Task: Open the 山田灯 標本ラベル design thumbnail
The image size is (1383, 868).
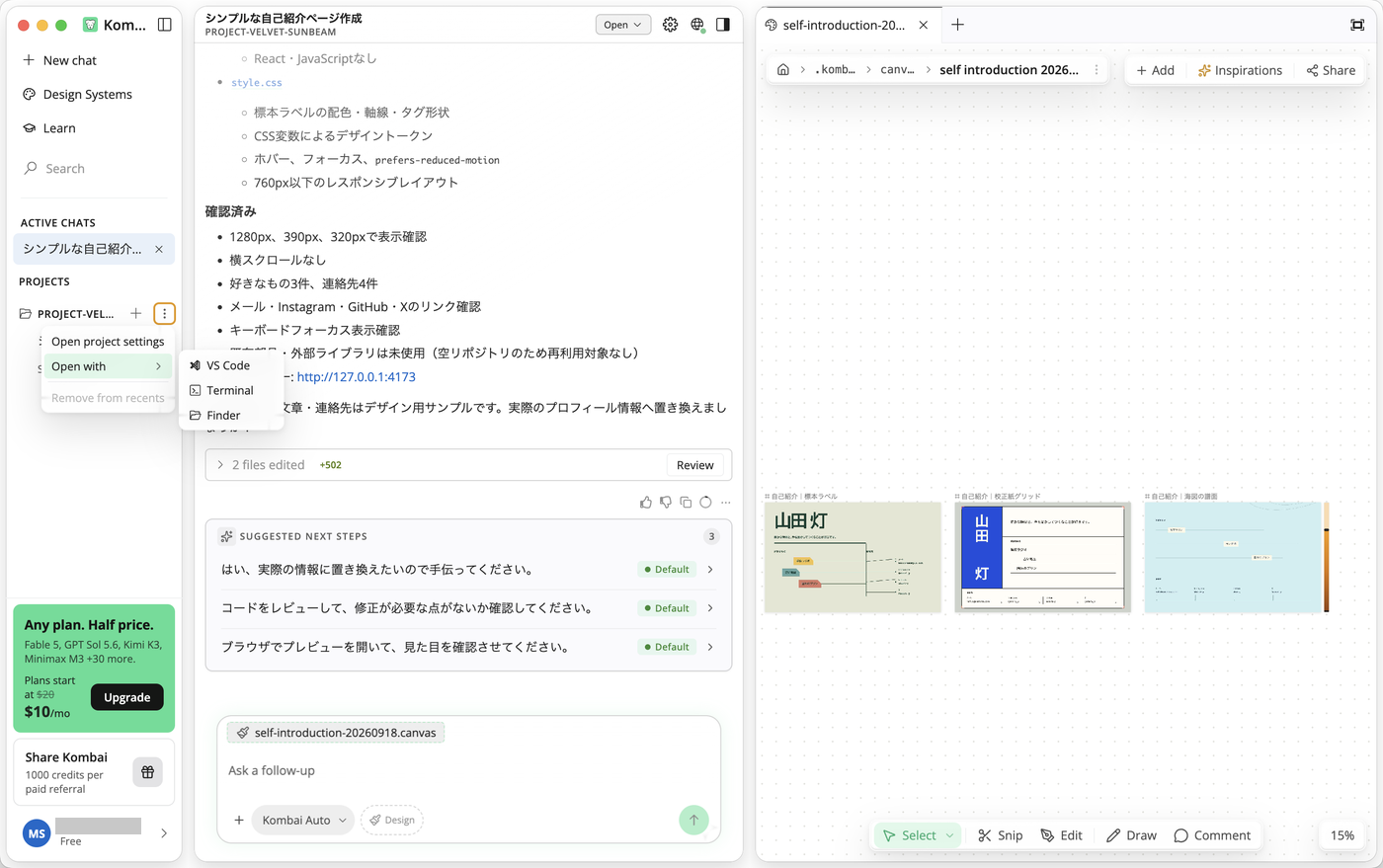Action: click(x=853, y=557)
